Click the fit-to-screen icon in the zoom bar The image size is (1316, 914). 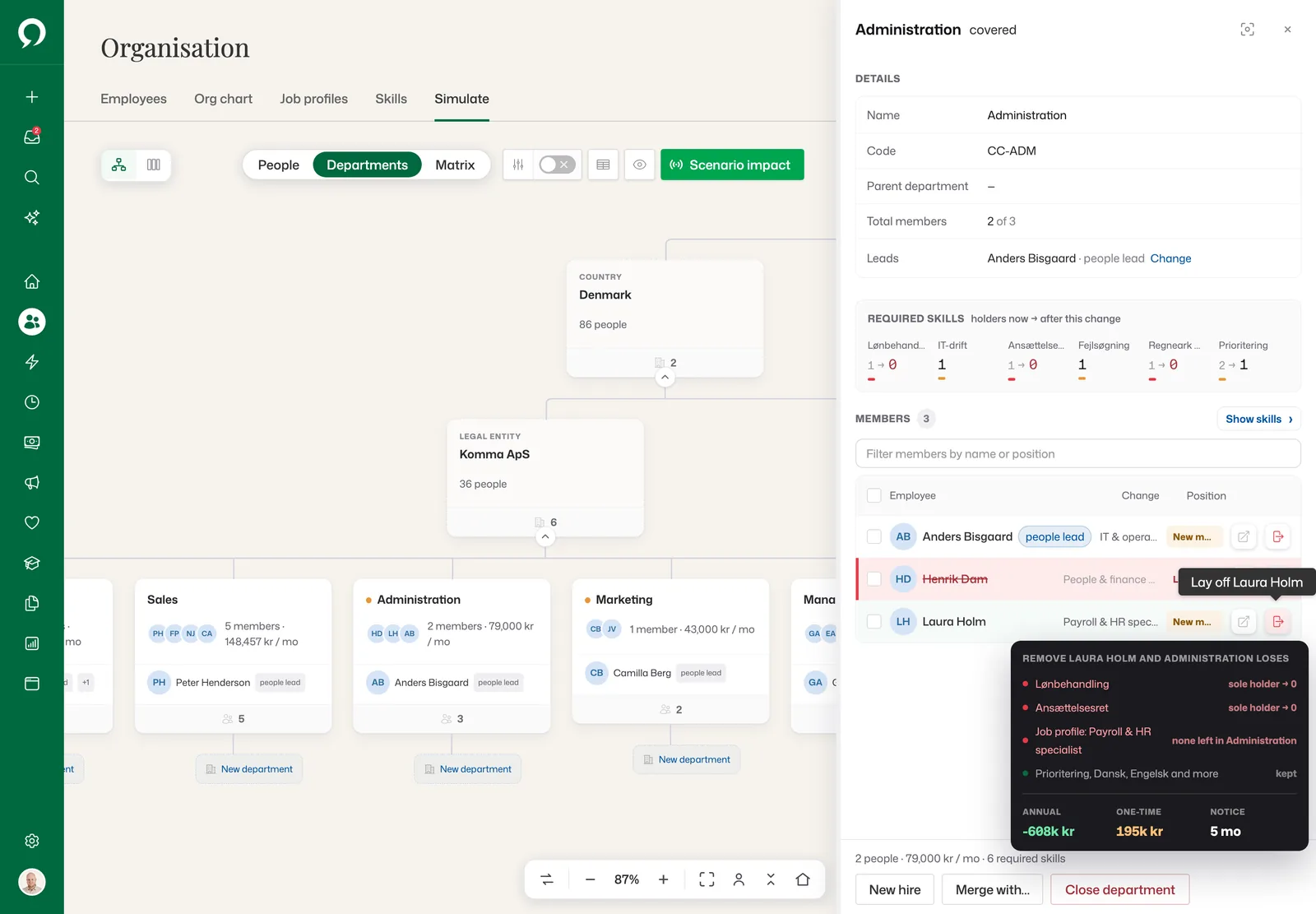[707, 879]
